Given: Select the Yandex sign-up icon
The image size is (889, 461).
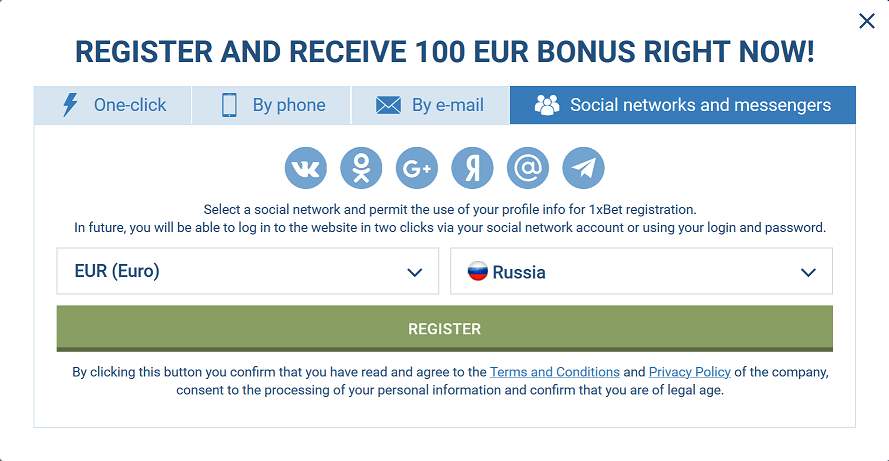Looking at the screenshot, I should pyautogui.click(x=472, y=168).
